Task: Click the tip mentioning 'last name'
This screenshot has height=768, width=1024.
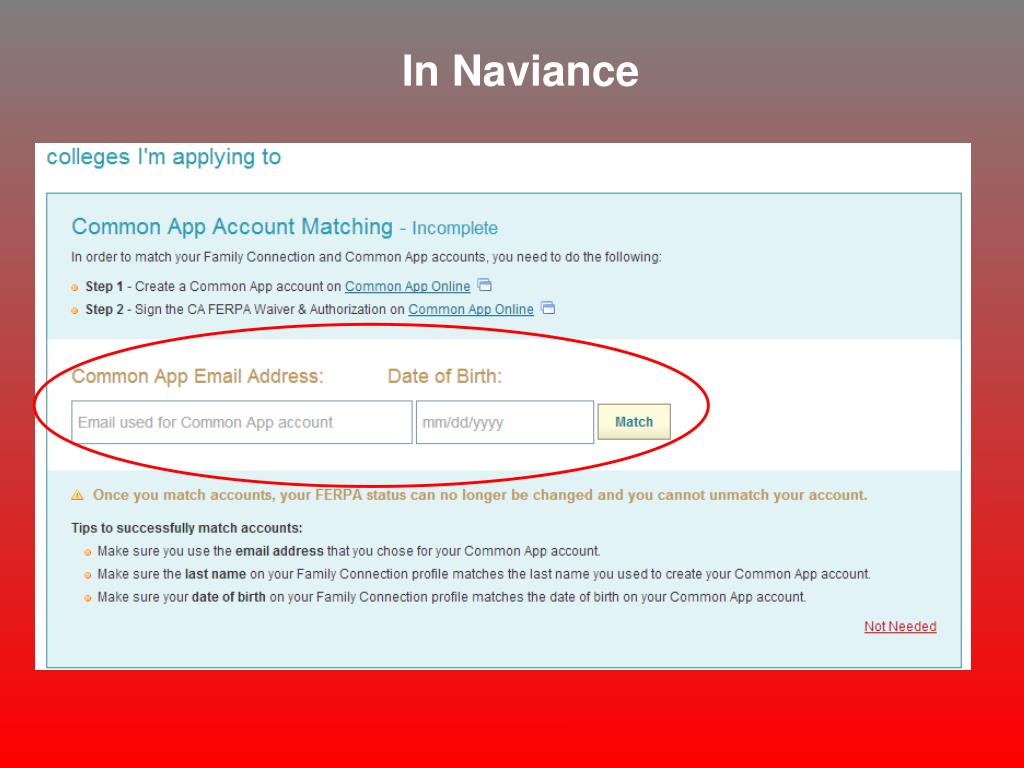Action: (484, 574)
